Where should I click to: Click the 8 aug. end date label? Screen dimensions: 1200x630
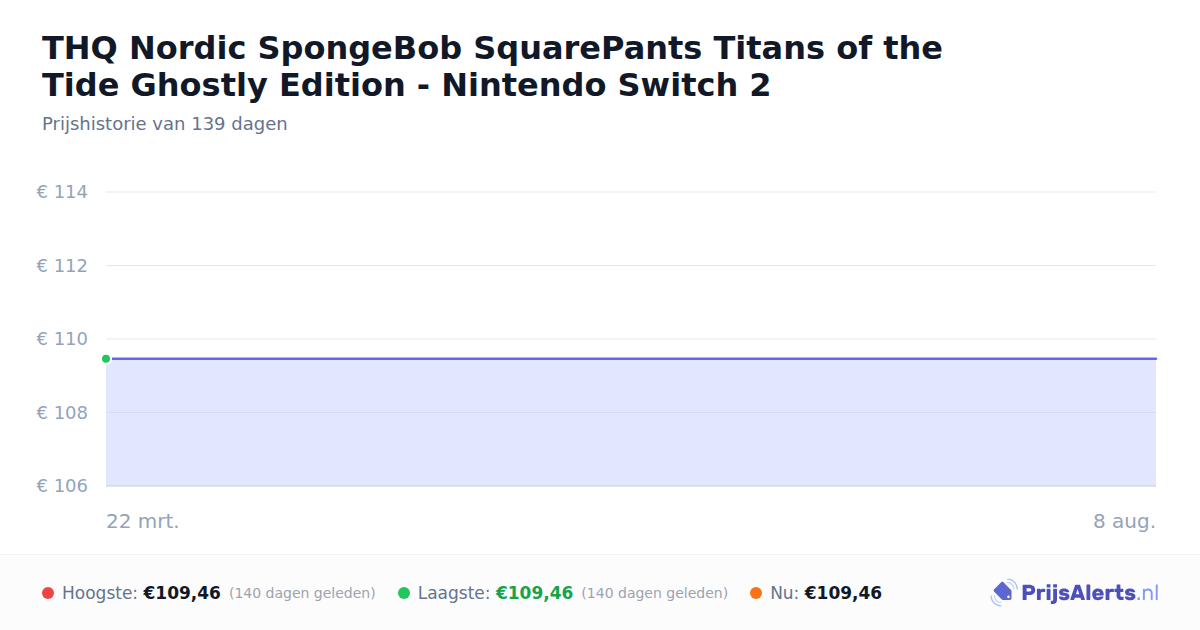coord(1125,521)
